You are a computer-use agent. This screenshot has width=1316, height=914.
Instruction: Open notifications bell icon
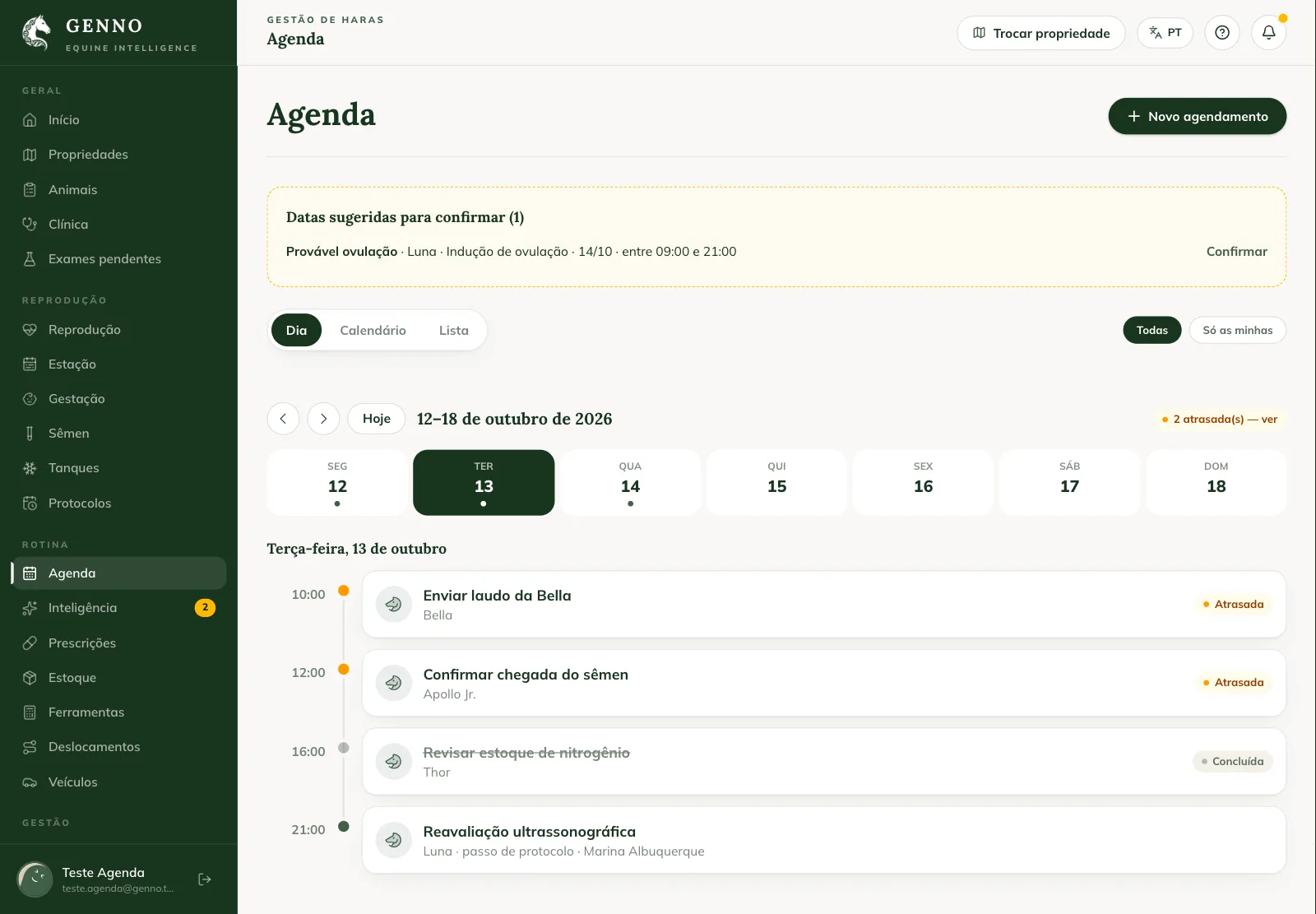pos(1269,33)
